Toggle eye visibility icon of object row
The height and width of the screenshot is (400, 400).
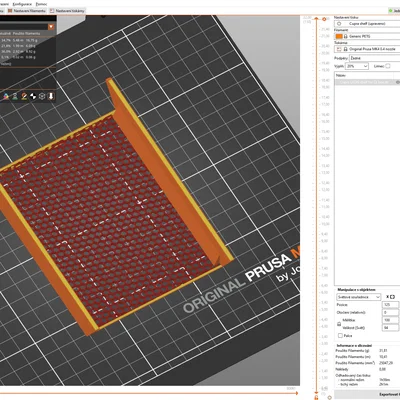[398, 82]
